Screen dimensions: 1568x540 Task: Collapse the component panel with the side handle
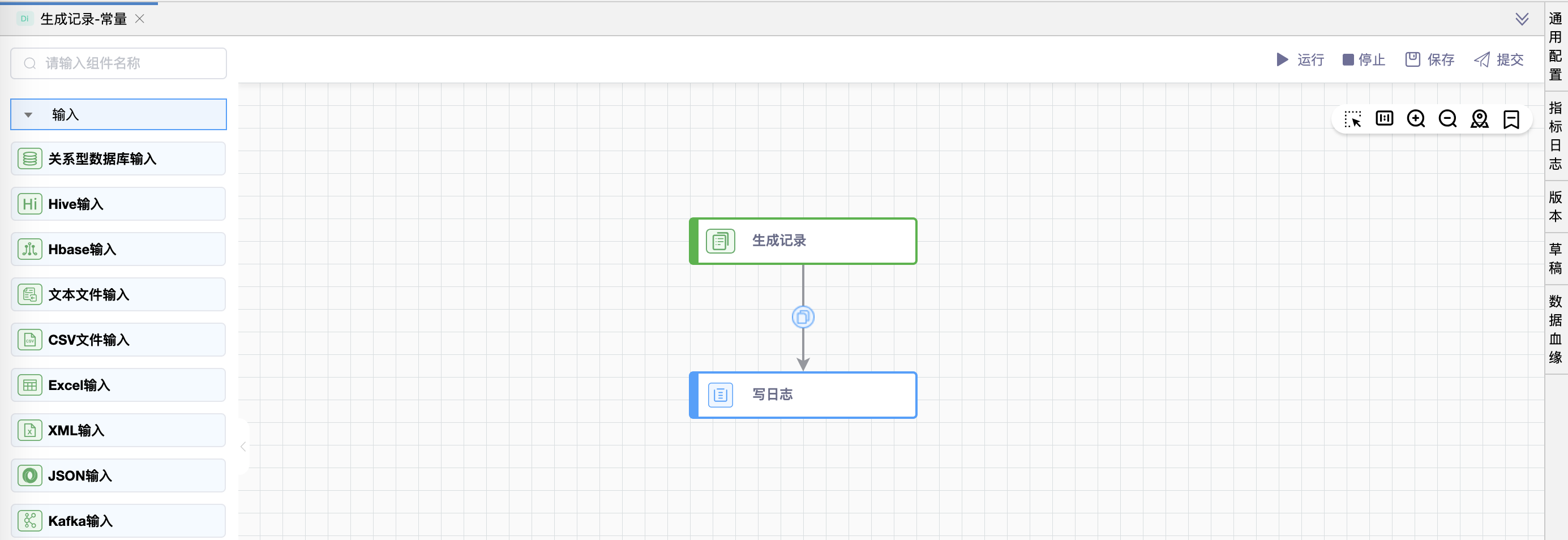pyautogui.click(x=243, y=446)
